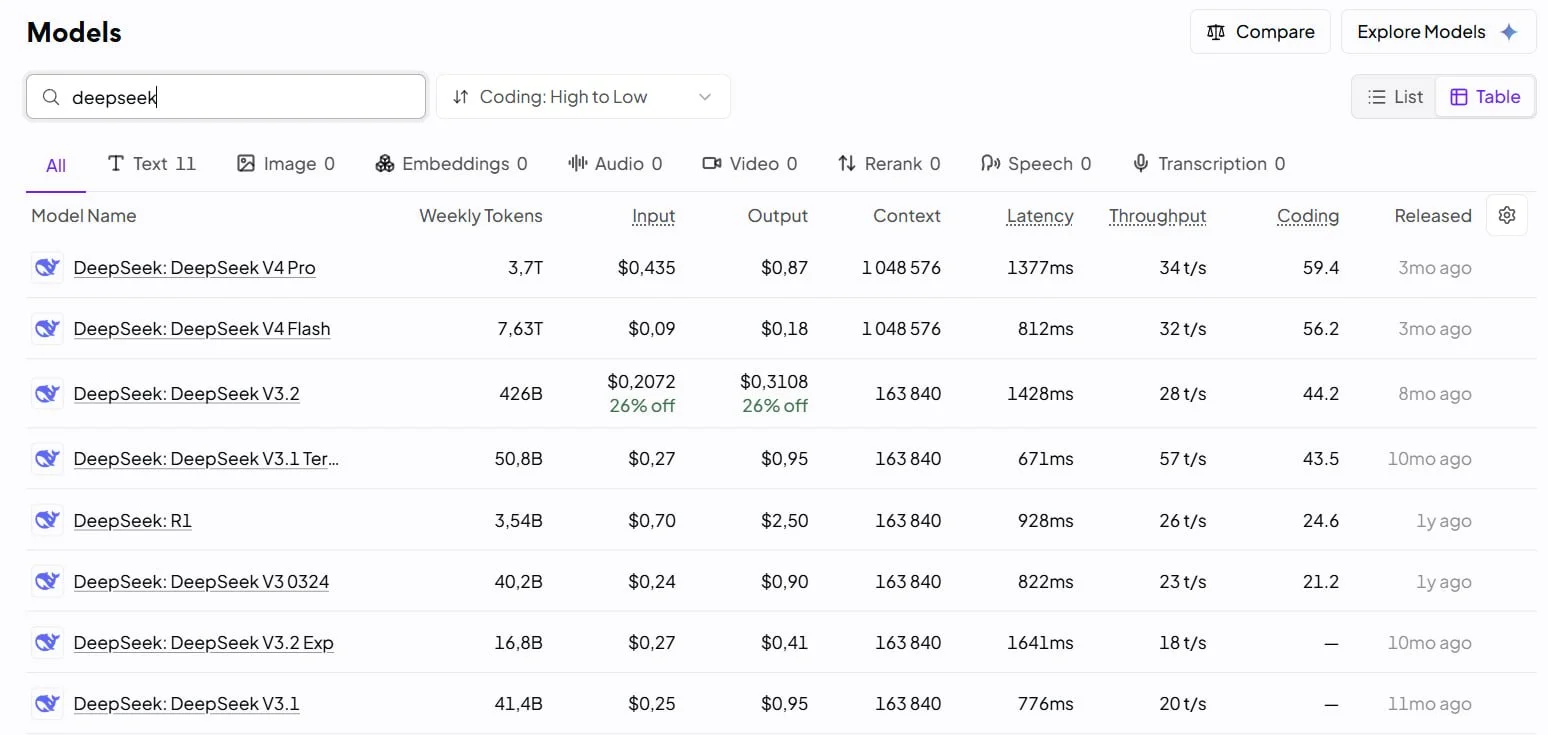Click the Weekly Tokens column header

(x=481, y=216)
